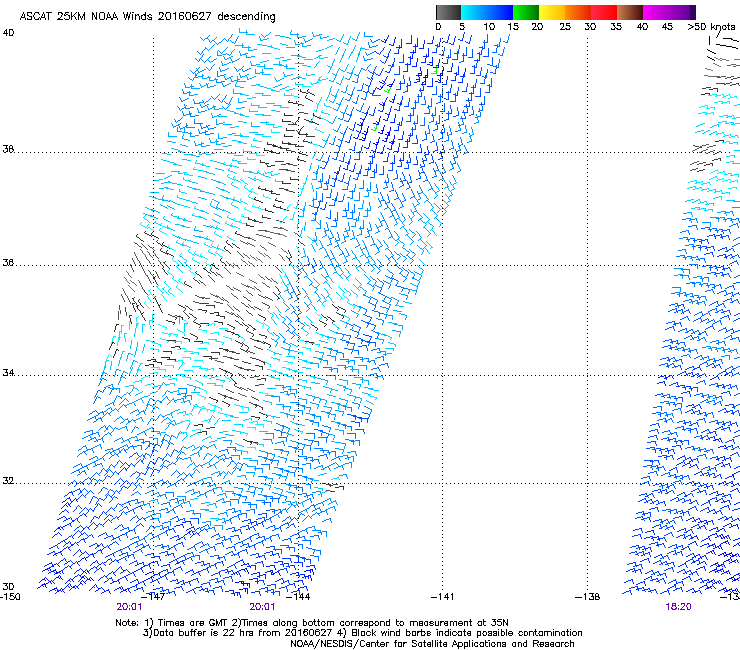
Task: Click the red 30-35 knots legend segment
Action: pos(604,12)
